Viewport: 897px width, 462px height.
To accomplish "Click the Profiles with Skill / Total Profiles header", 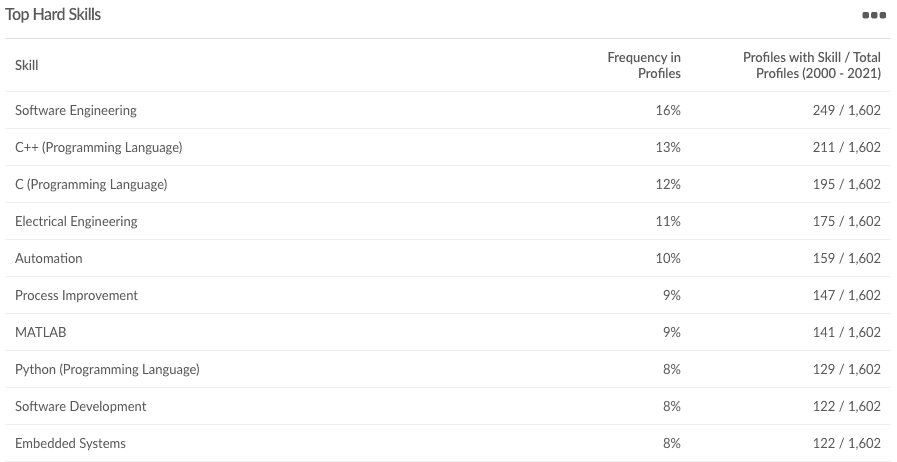I will [811, 66].
